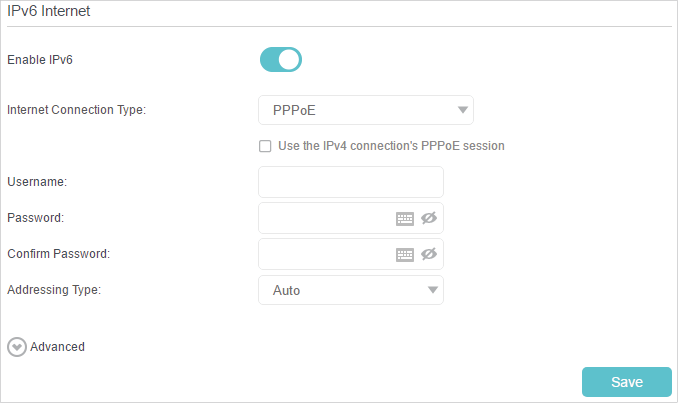
Task: Click the Enable IPv6 label text
Action: 40,60
